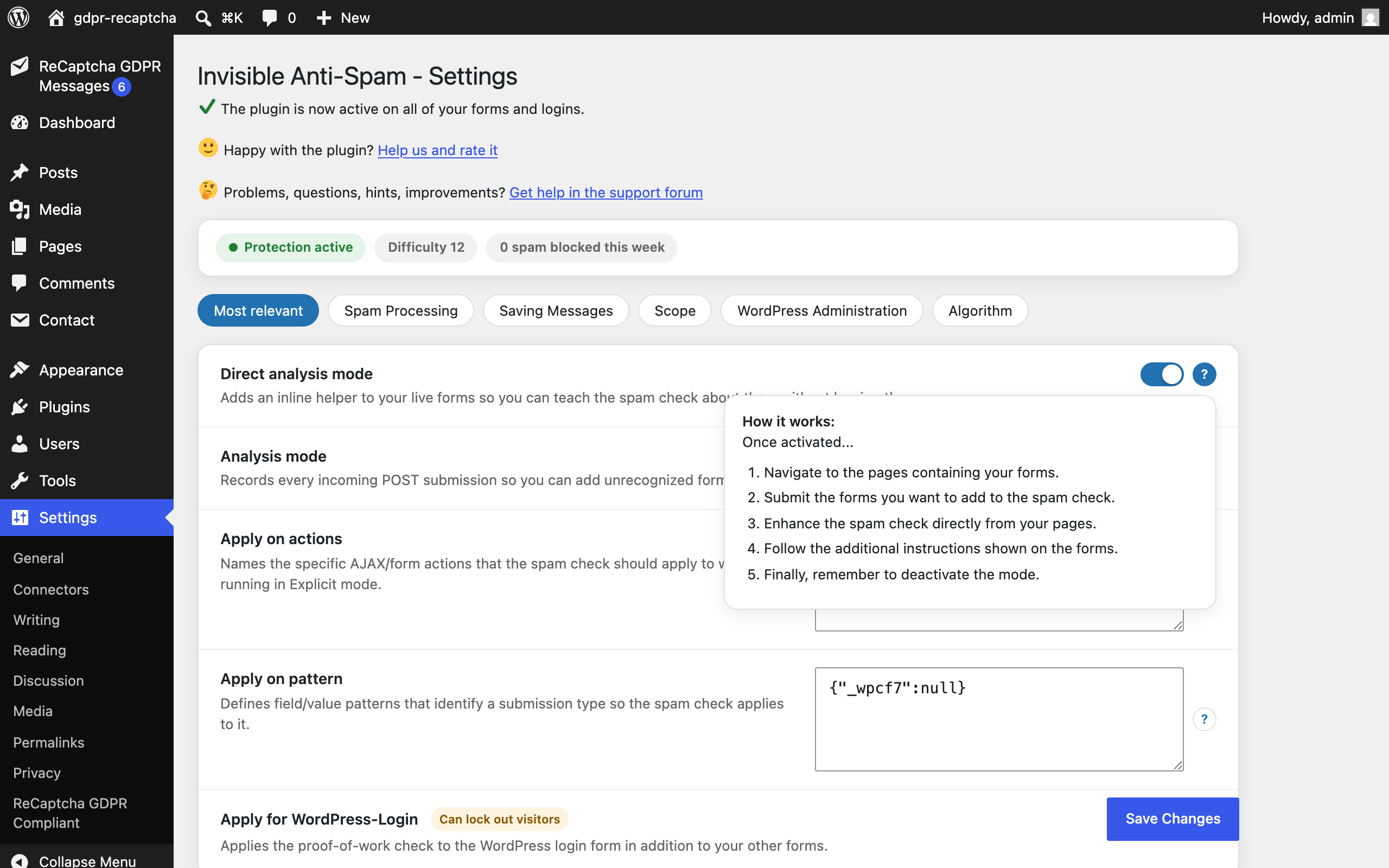Switch to the Scope tab

675,310
